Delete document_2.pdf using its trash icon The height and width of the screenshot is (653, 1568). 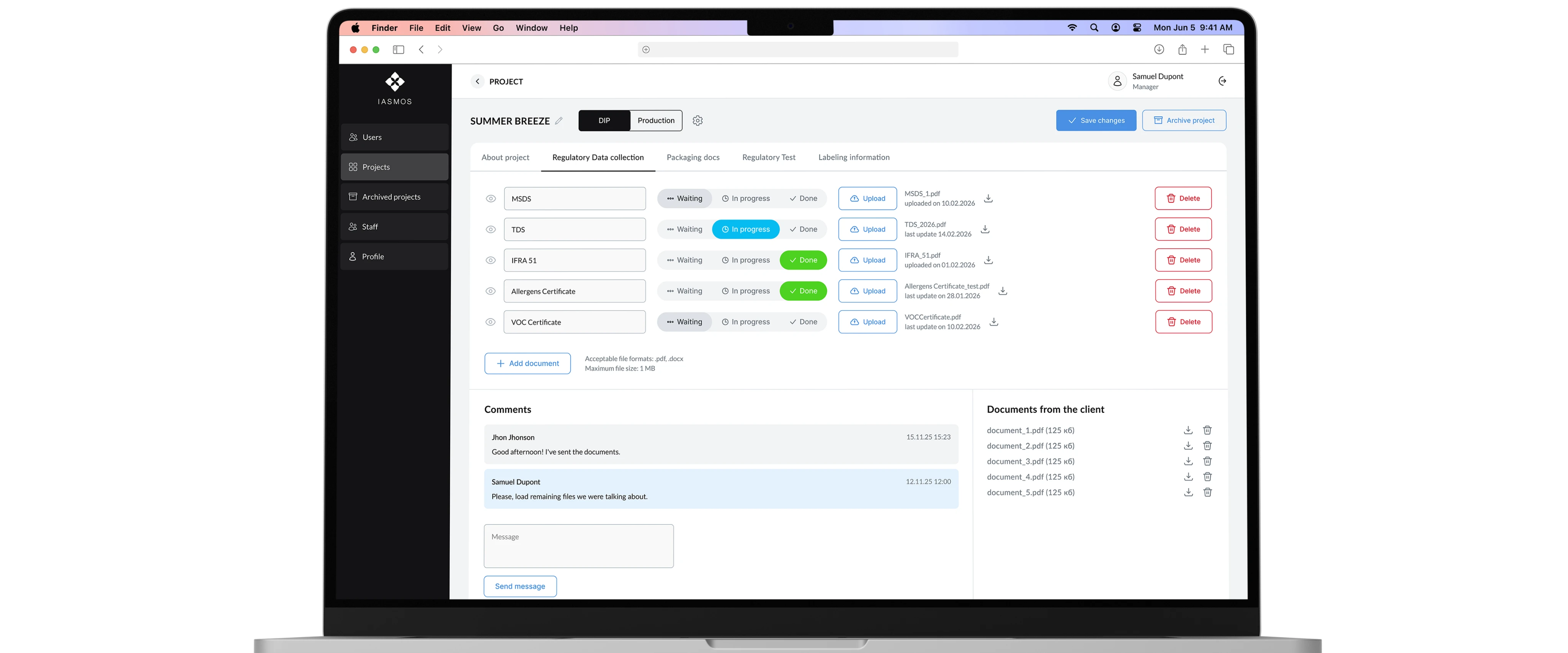click(1207, 446)
